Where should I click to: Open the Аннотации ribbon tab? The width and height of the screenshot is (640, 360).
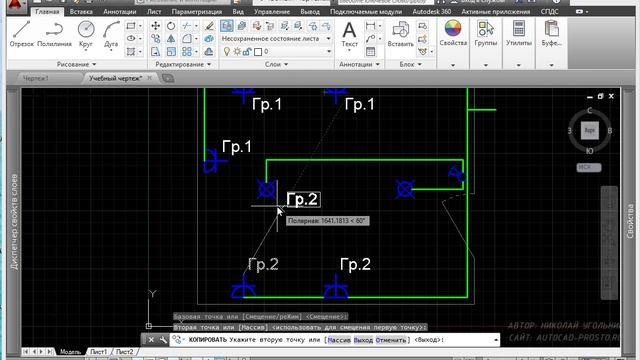pos(120,12)
